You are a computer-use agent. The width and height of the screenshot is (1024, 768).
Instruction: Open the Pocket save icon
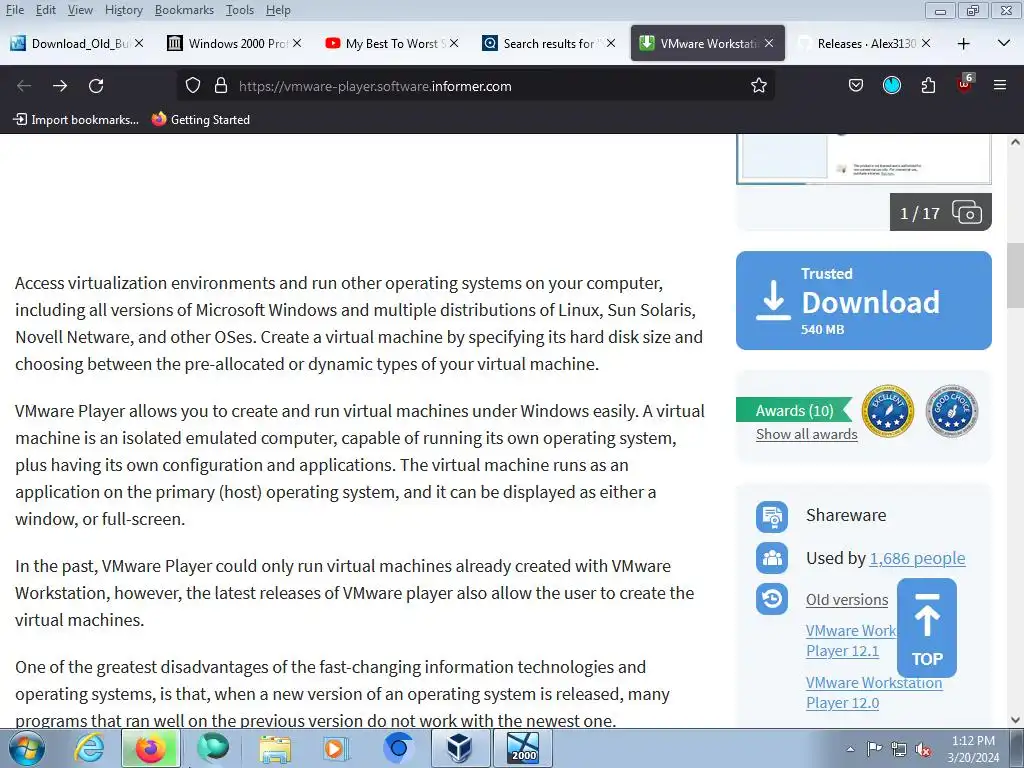[856, 86]
